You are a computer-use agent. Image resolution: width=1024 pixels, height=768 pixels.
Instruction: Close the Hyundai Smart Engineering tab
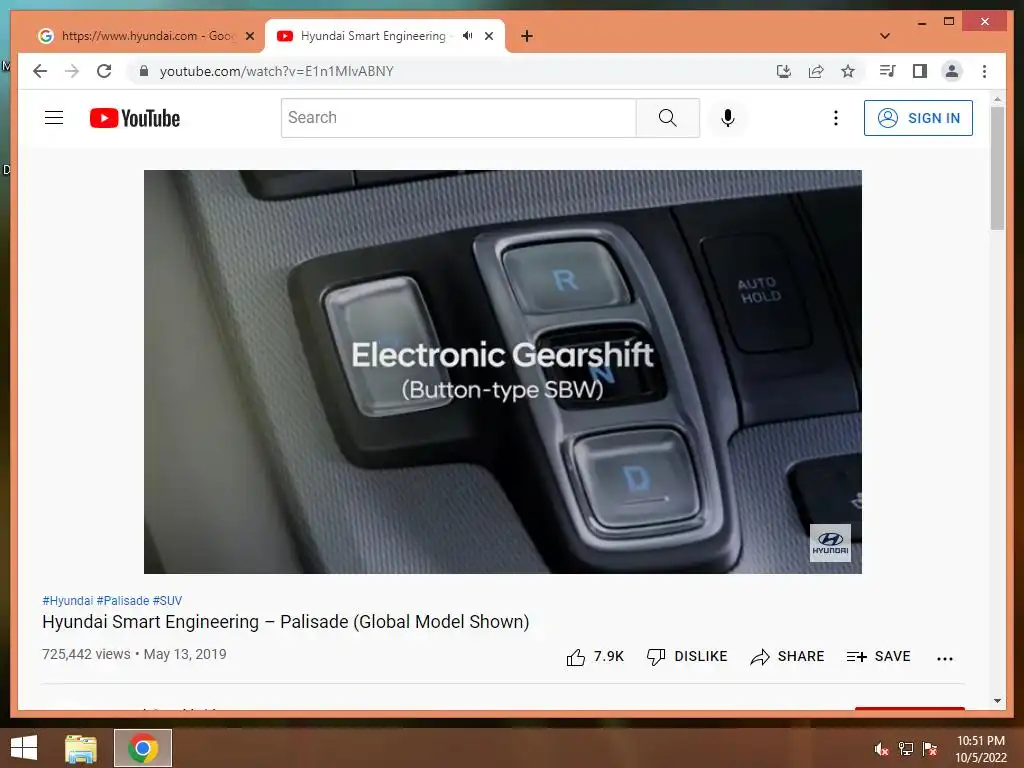[488, 36]
